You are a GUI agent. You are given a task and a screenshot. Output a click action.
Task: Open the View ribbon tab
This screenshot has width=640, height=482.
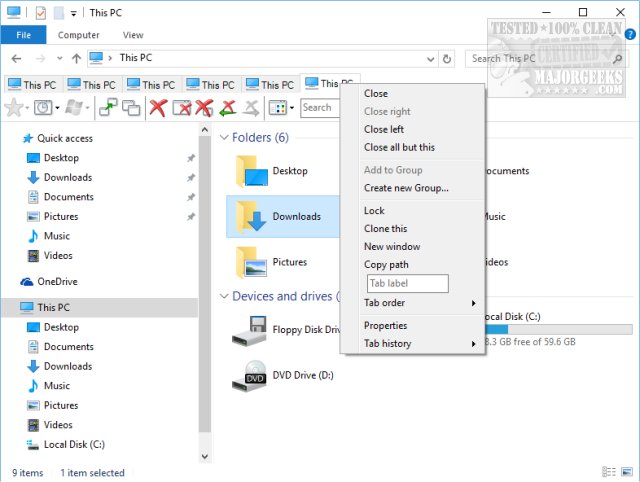pyautogui.click(x=133, y=35)
